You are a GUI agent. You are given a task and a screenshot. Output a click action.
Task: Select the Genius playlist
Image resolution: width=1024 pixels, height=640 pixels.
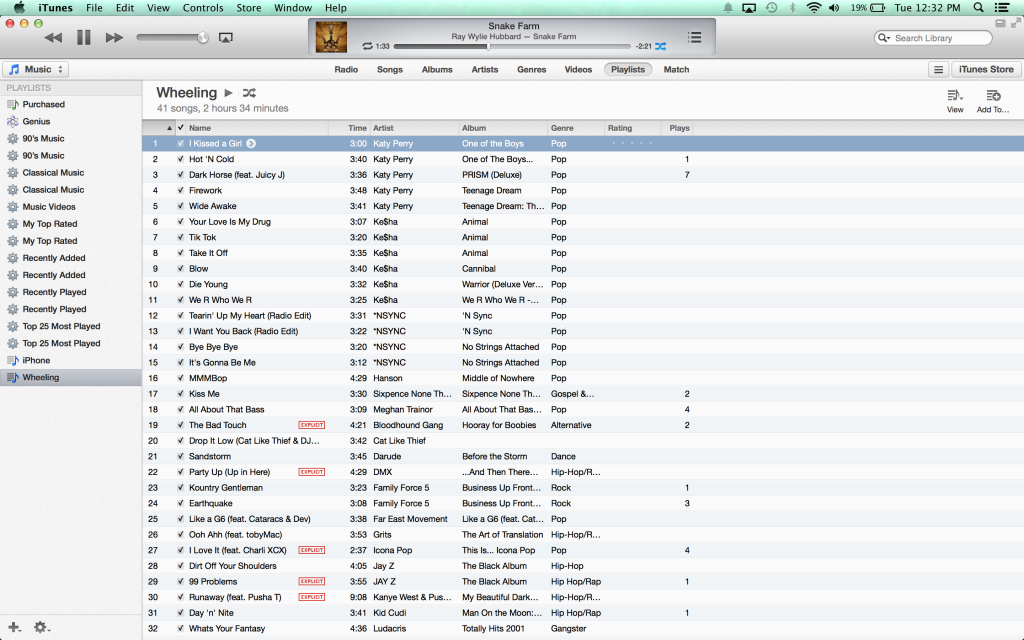click(71, 121)
